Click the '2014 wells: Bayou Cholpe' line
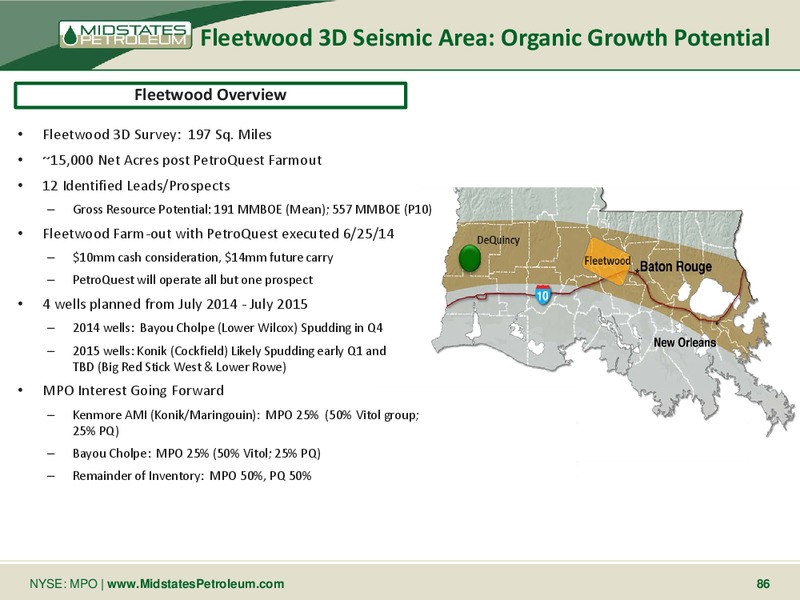The height and width of the screenshot is (600, 800). pos(228,328)
